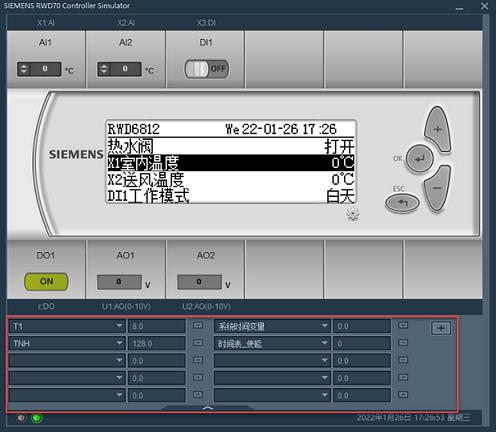The width and height of the screenshot is (496, 432).
Task: Click the AO1 voltage output field
Action: pyautogui.click(x=119, y=282)
